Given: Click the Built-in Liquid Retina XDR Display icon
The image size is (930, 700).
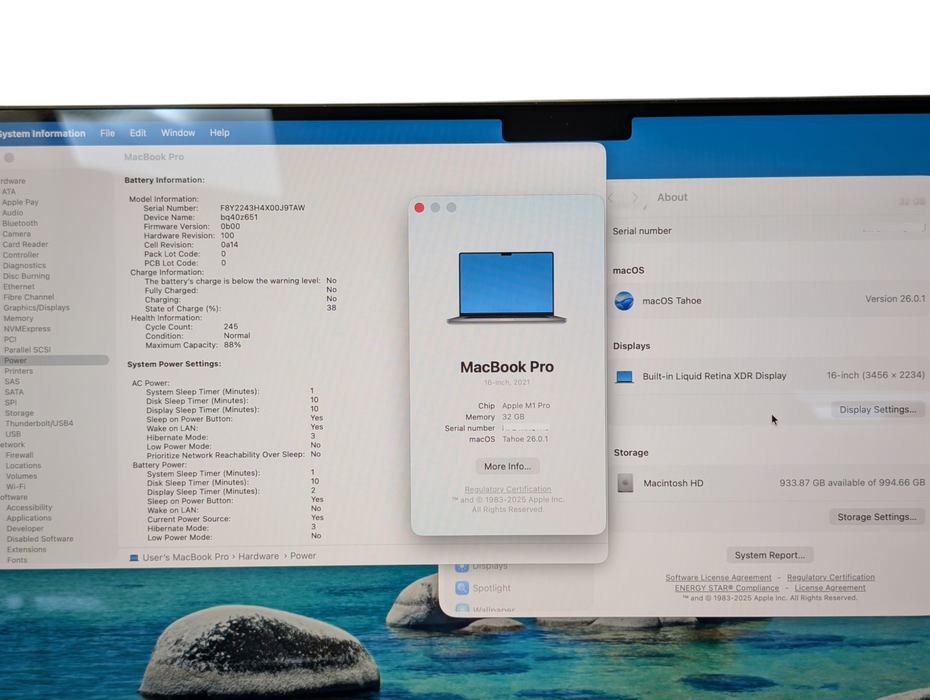Looking at the screenshot, I should [624, 377].
